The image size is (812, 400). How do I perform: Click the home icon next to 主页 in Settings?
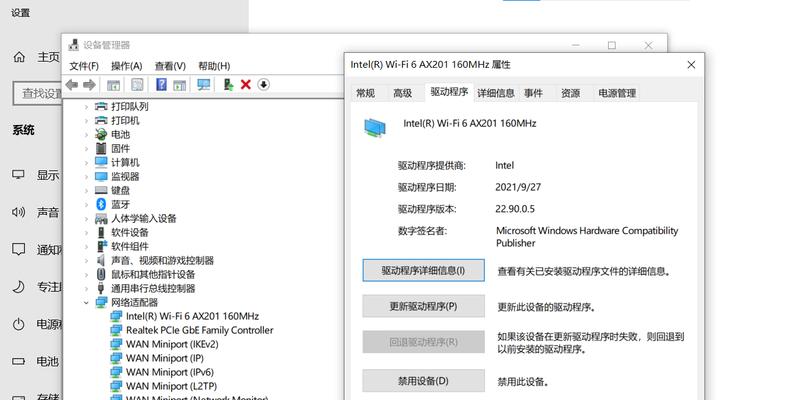19,58
